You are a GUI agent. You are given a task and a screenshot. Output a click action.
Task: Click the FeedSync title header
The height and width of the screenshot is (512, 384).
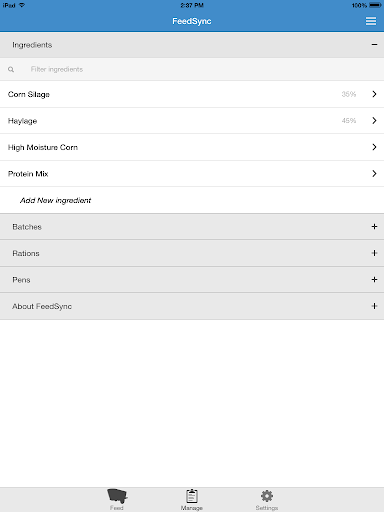coord(192,21)
